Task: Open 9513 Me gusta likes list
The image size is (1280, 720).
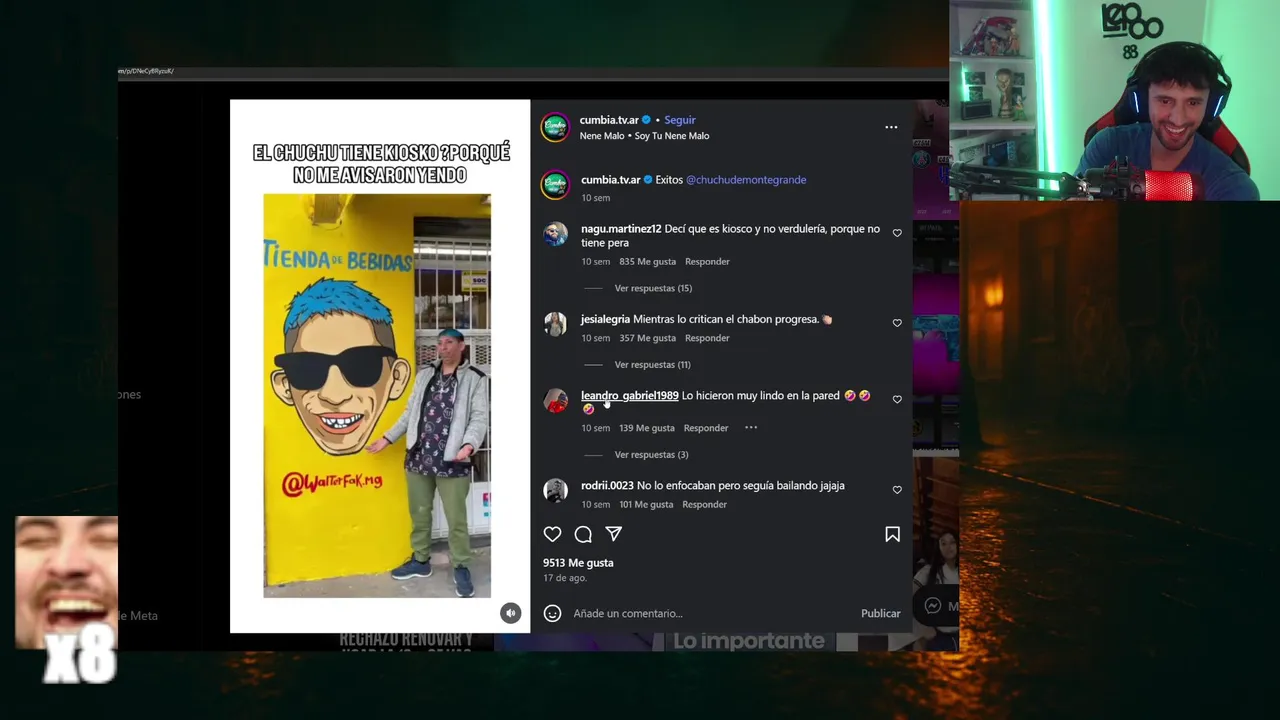Action: [578, 563]
